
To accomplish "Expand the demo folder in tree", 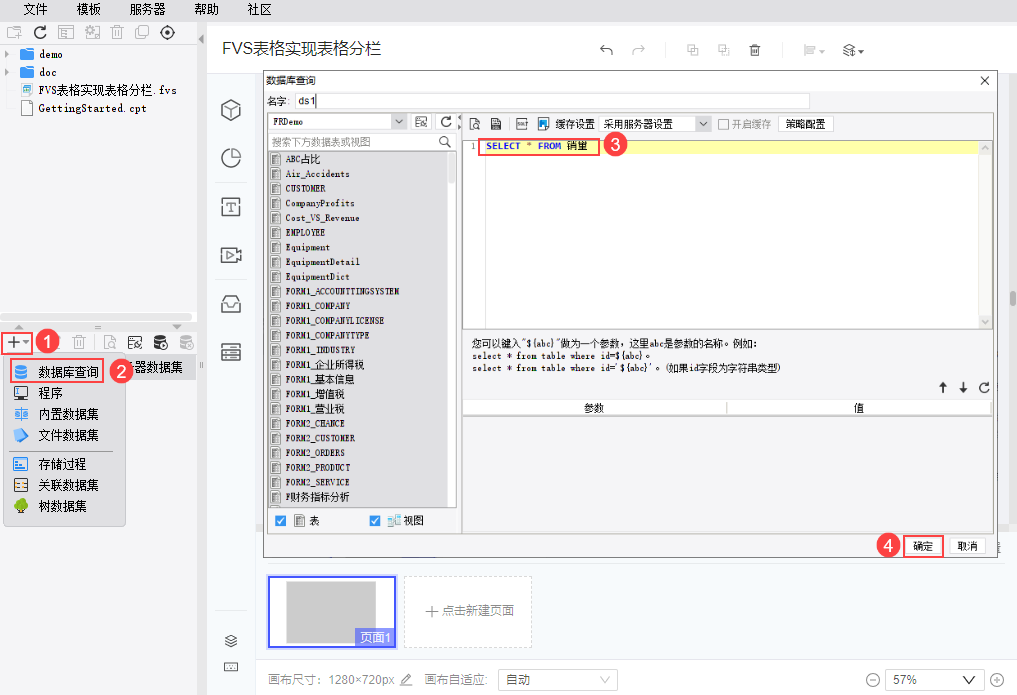I will (7, 54).
